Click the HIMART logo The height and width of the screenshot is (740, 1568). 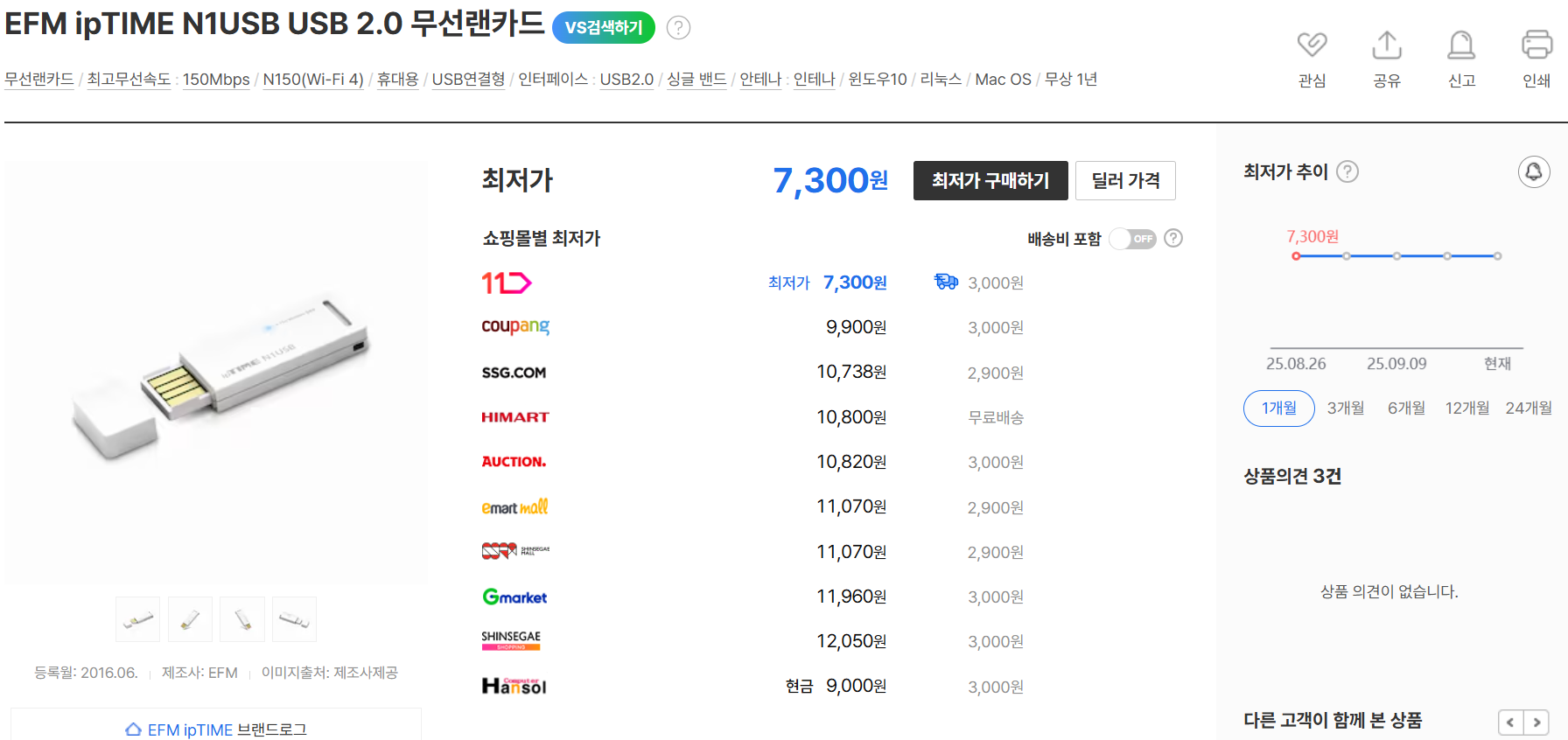[x=515, y=417]
